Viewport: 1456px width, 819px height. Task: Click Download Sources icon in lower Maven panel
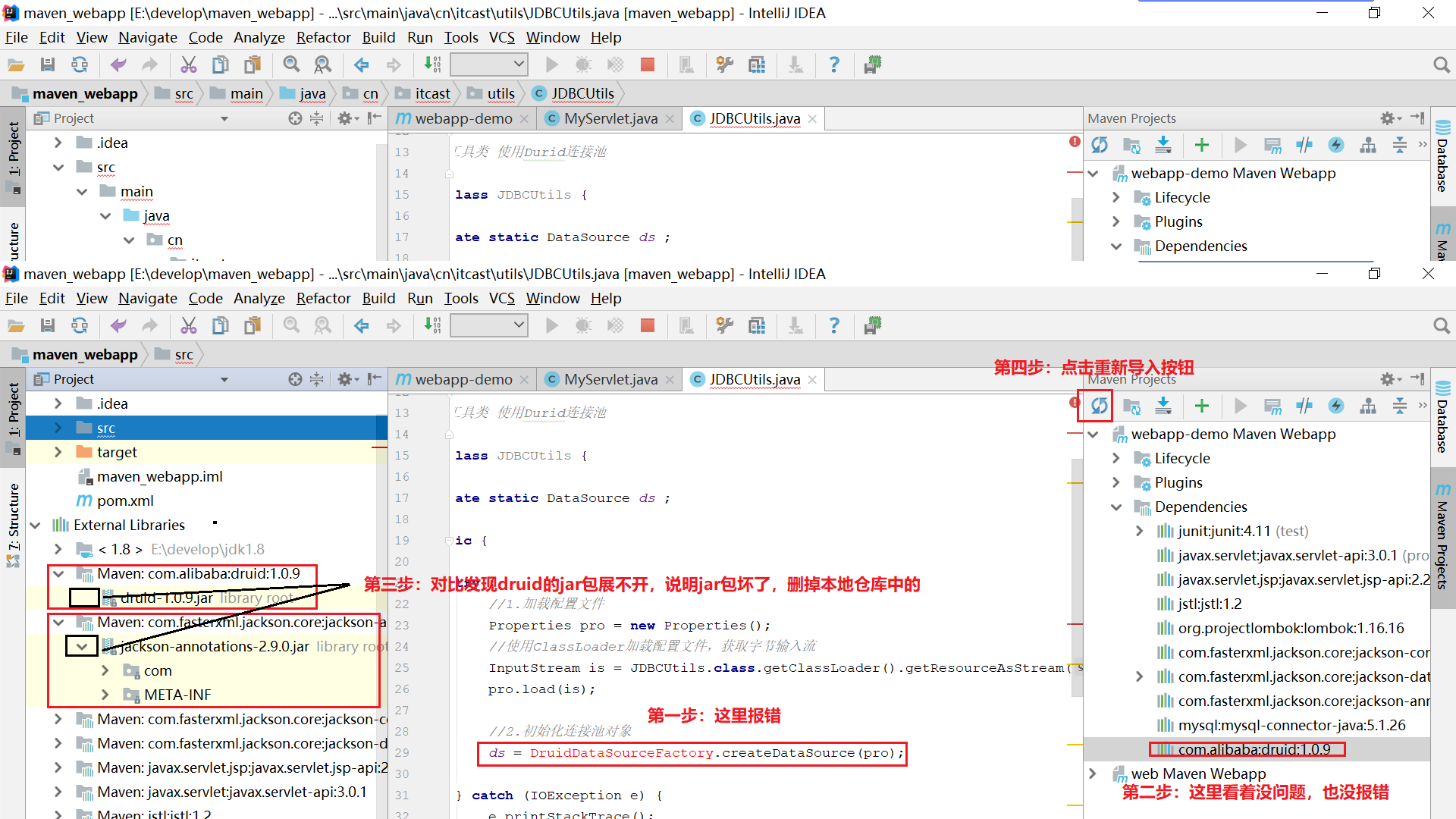[1163, 406]
